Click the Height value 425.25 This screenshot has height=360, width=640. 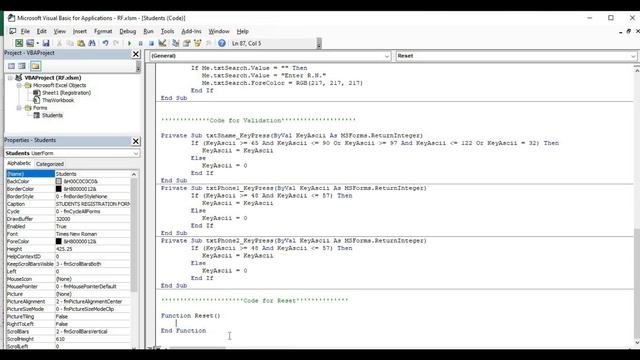pyautogui.click(x=93, y=249)
